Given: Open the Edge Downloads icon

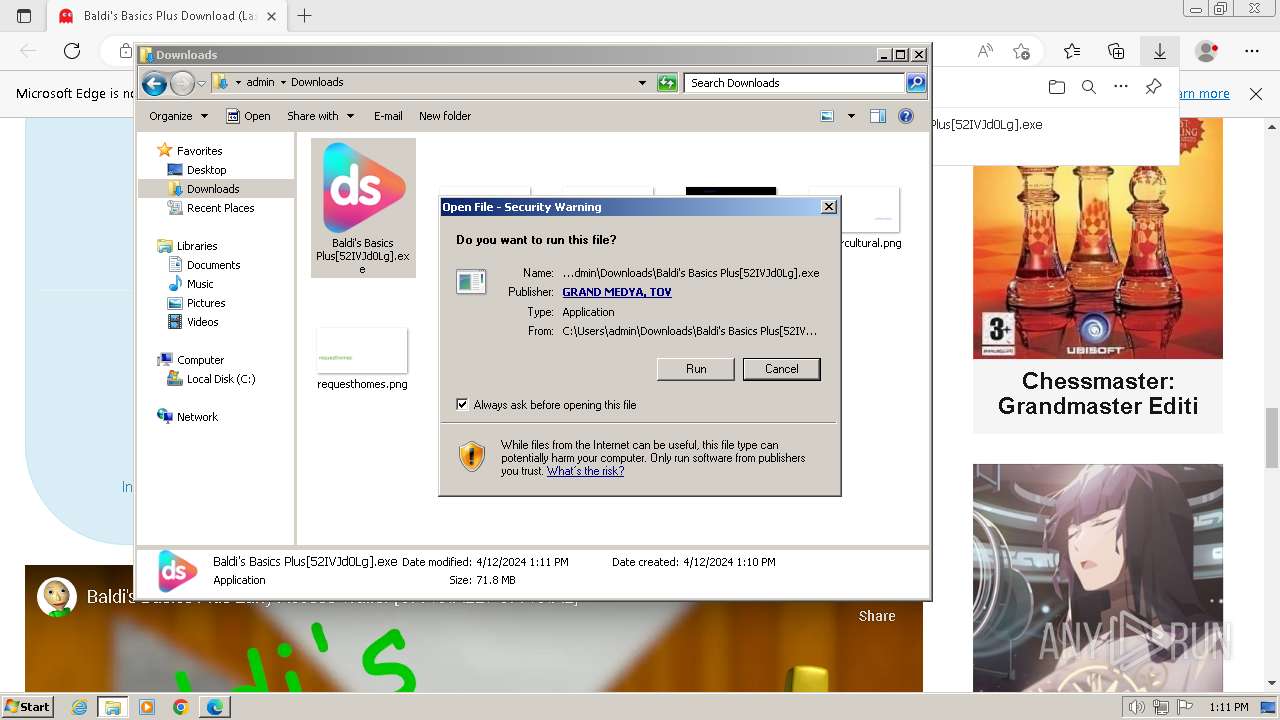Looking at the screenshot, I should pyautogui.click(x=1160, y=51).
